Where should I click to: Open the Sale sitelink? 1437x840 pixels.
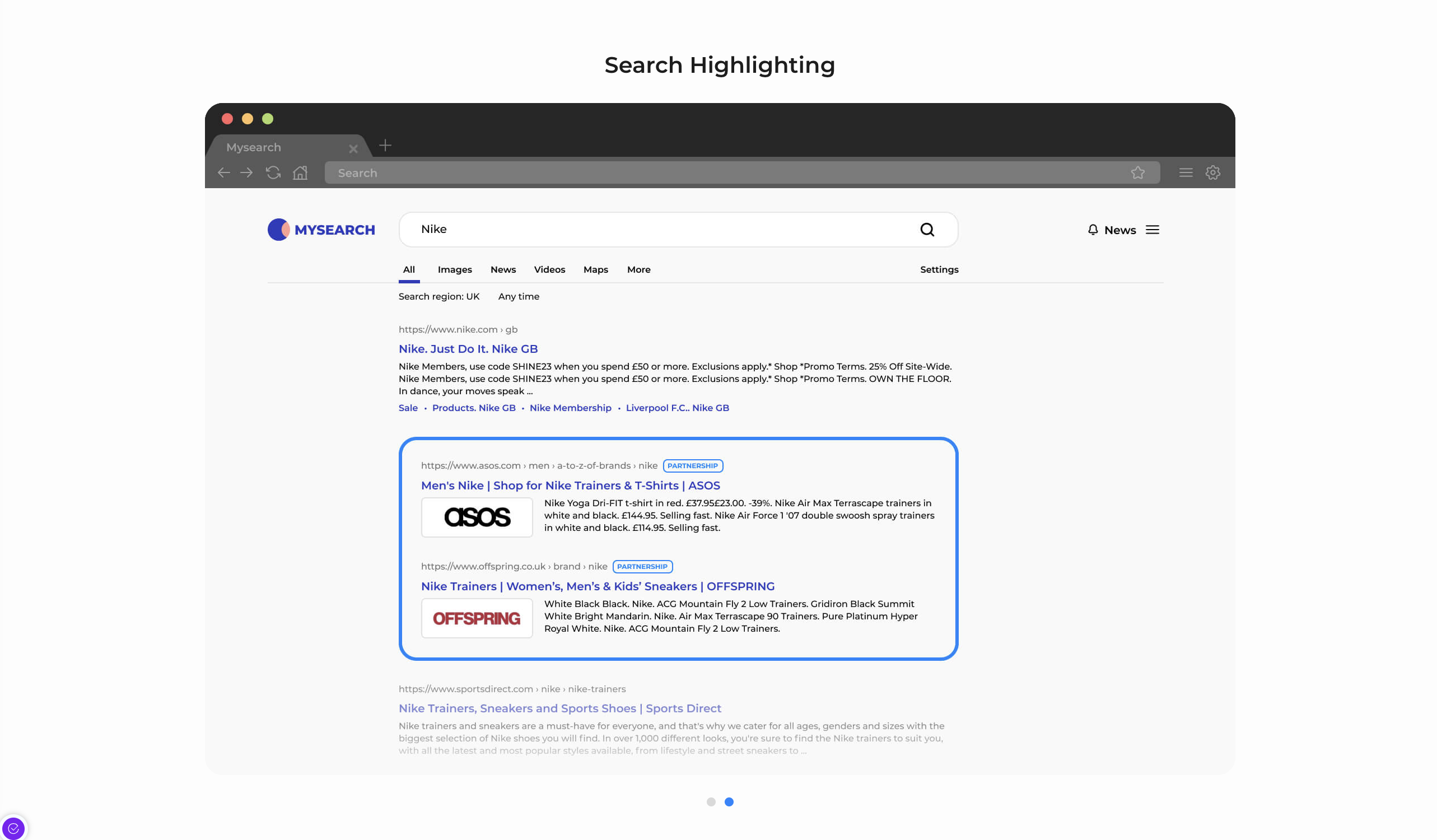tap(408, 408)
